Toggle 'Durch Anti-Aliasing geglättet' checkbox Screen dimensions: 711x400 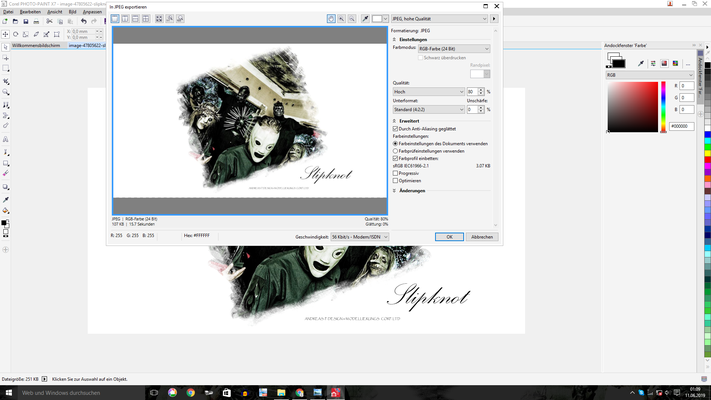tap(395, 129)
